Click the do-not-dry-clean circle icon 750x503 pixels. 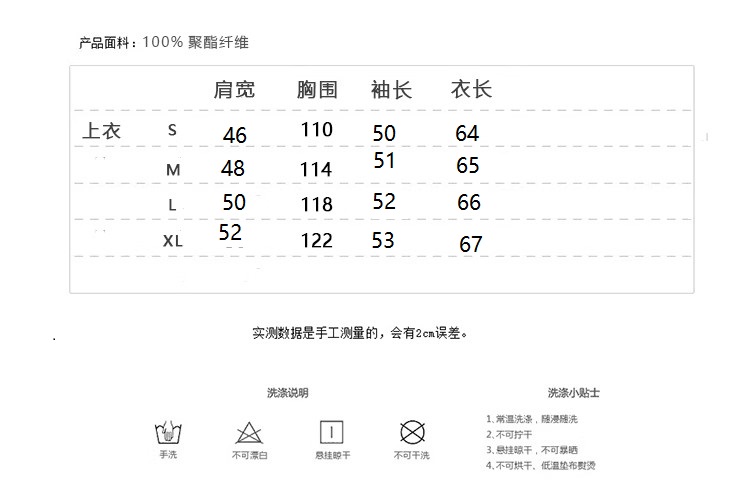[x=412, y=433]
